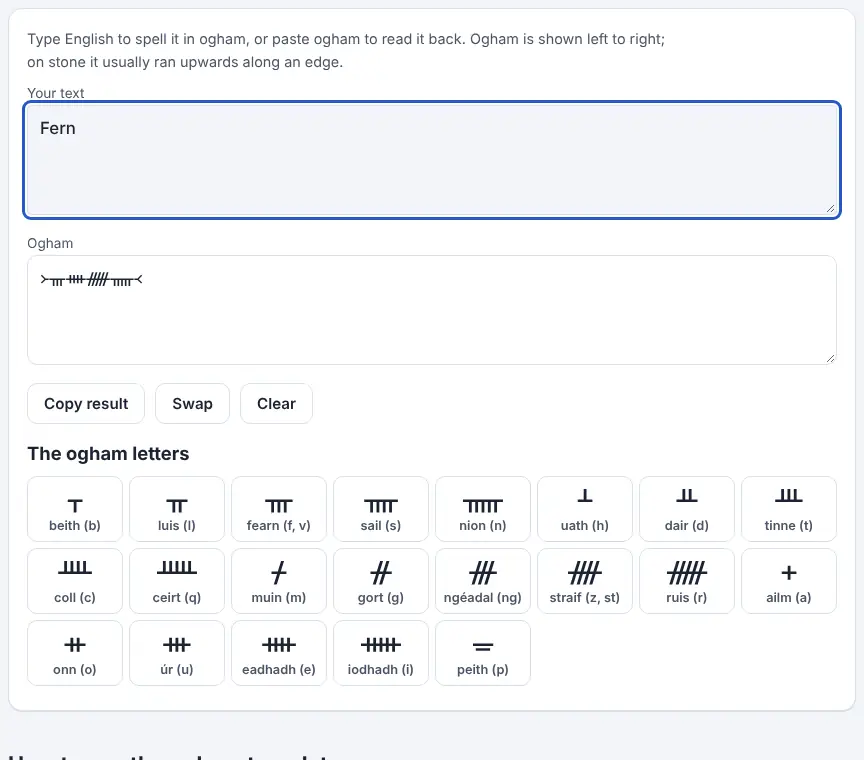Click the peith (p) letter card
The height and width of the screenshot is (760, 864).
coord(483,653)
